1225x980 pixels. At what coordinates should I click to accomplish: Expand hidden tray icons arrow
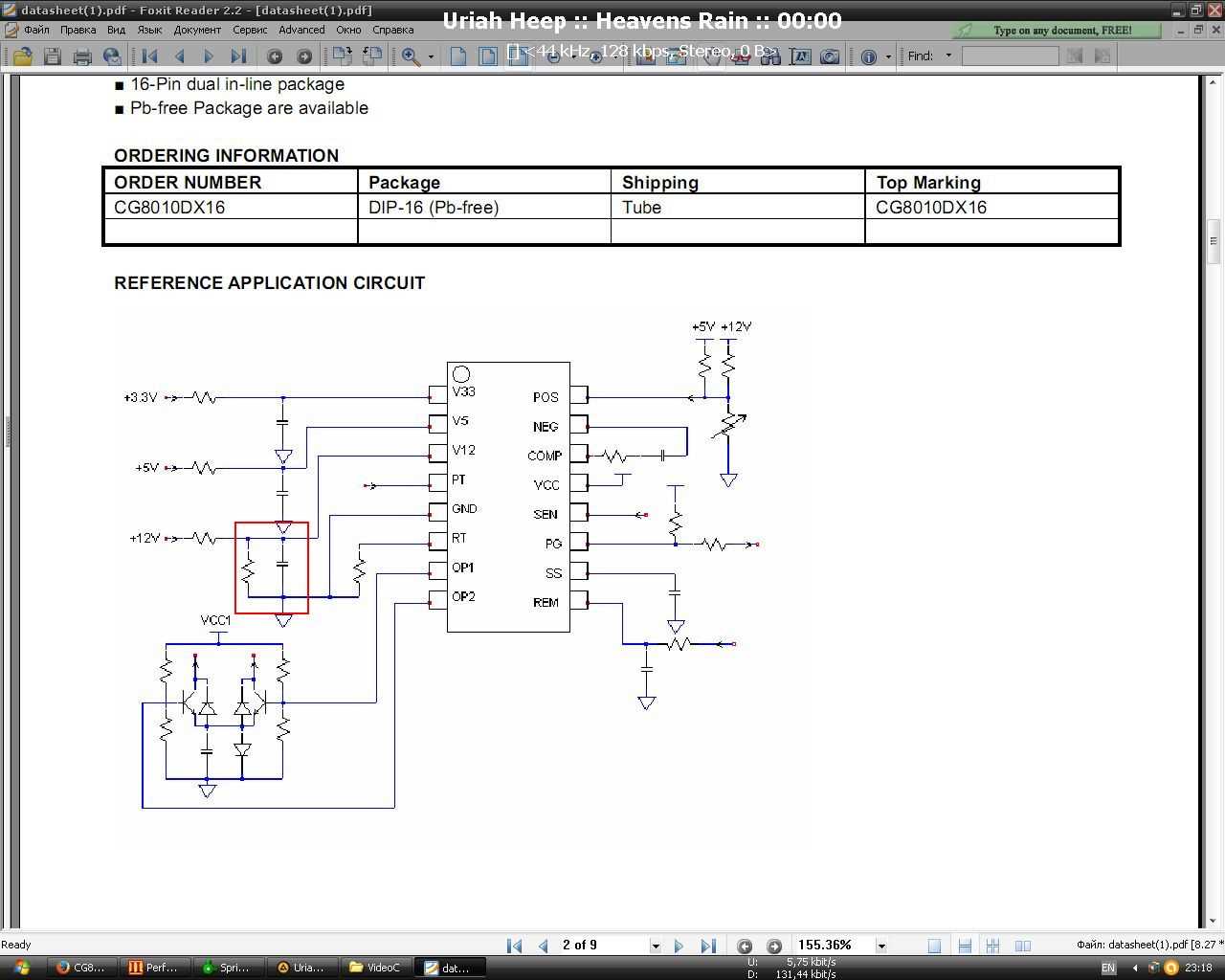point(1135,968)
